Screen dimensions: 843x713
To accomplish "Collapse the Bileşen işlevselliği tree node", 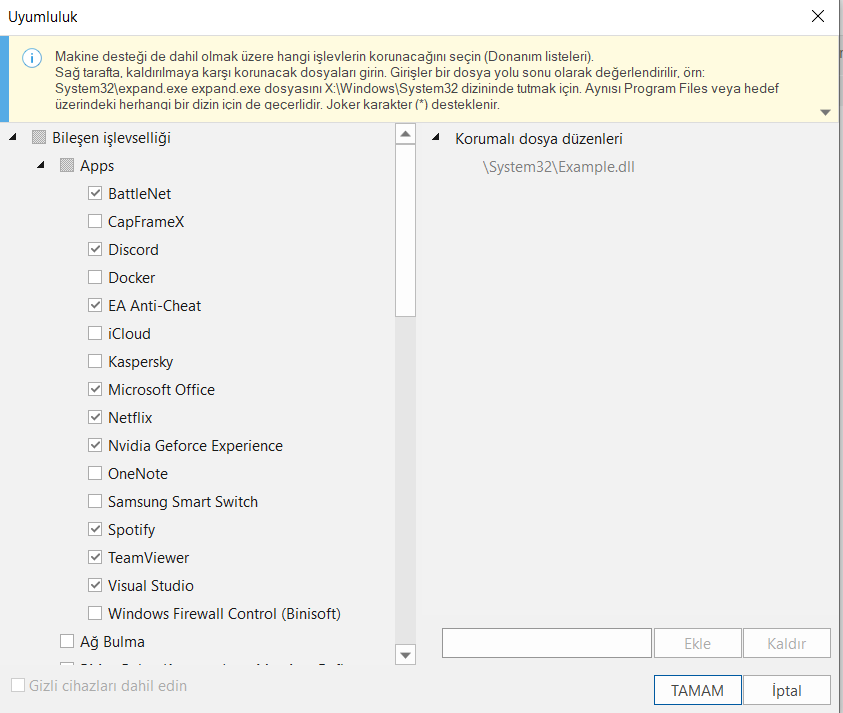I will pos(13,138).
